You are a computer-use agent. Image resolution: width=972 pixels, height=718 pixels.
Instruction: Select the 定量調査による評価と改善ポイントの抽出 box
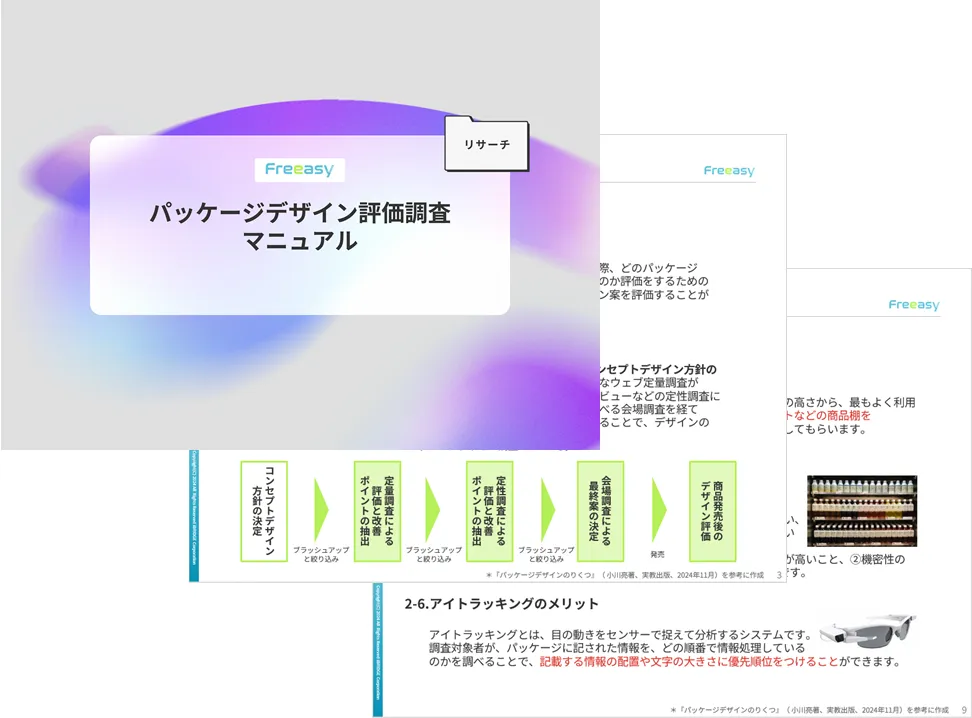point(377,511)
